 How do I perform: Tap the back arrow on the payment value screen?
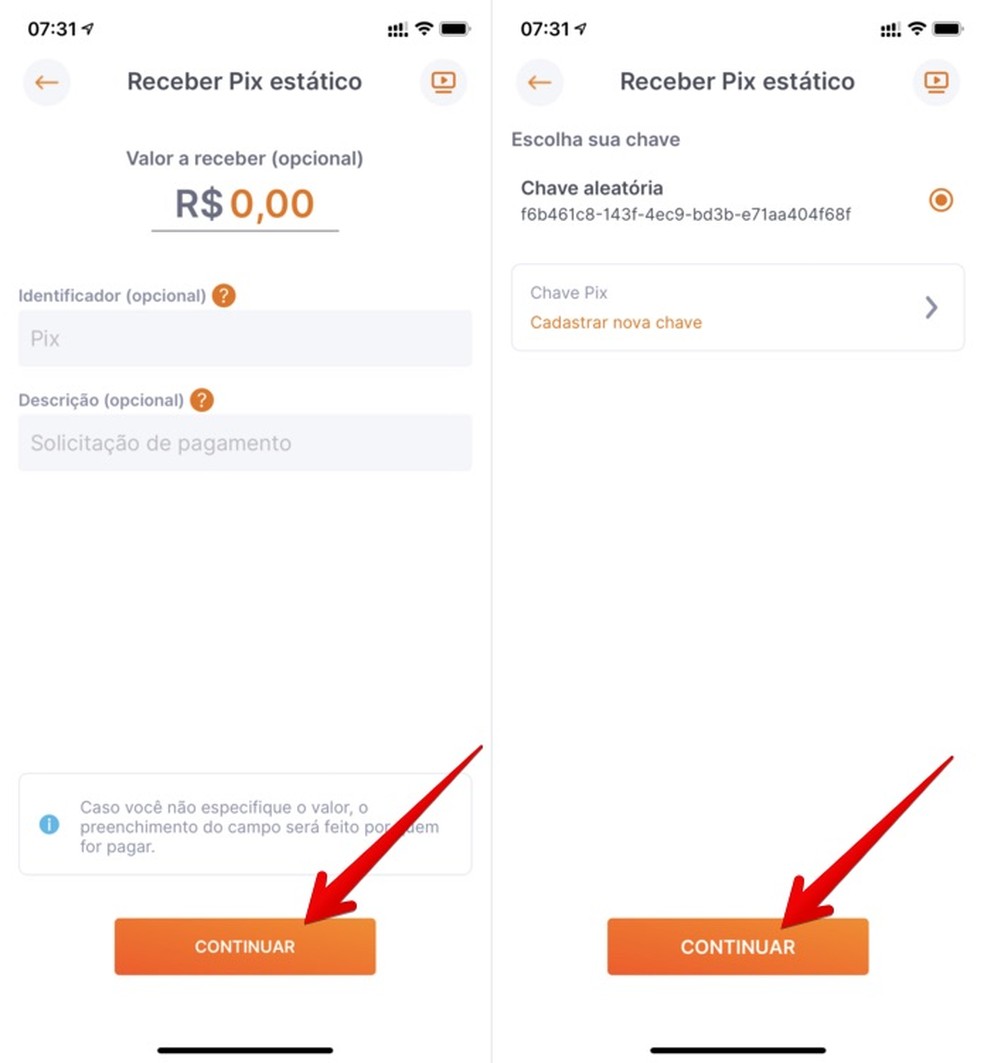46,82
